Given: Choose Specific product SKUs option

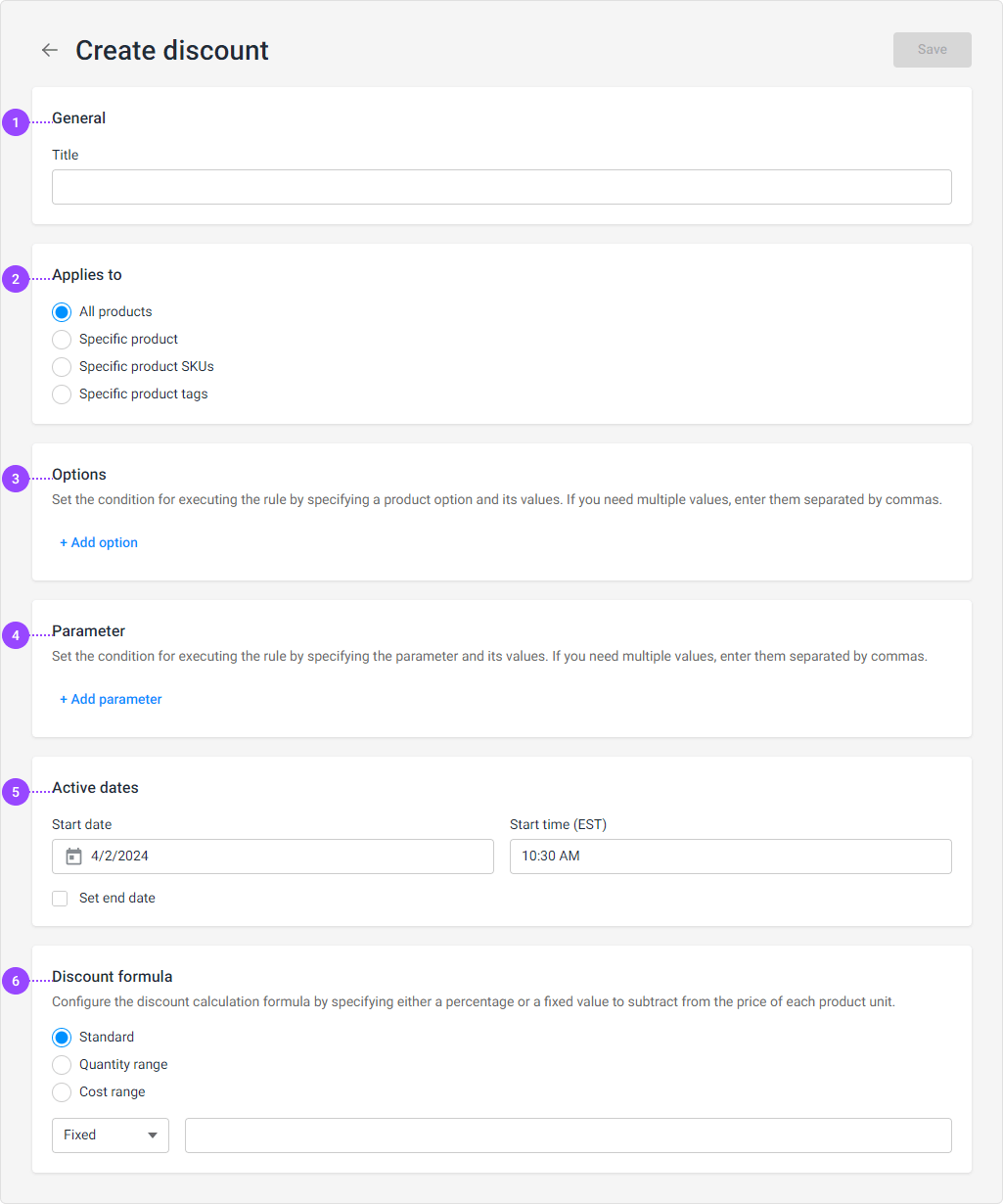Looking at the screenshot, I should [x=62, y=367].
